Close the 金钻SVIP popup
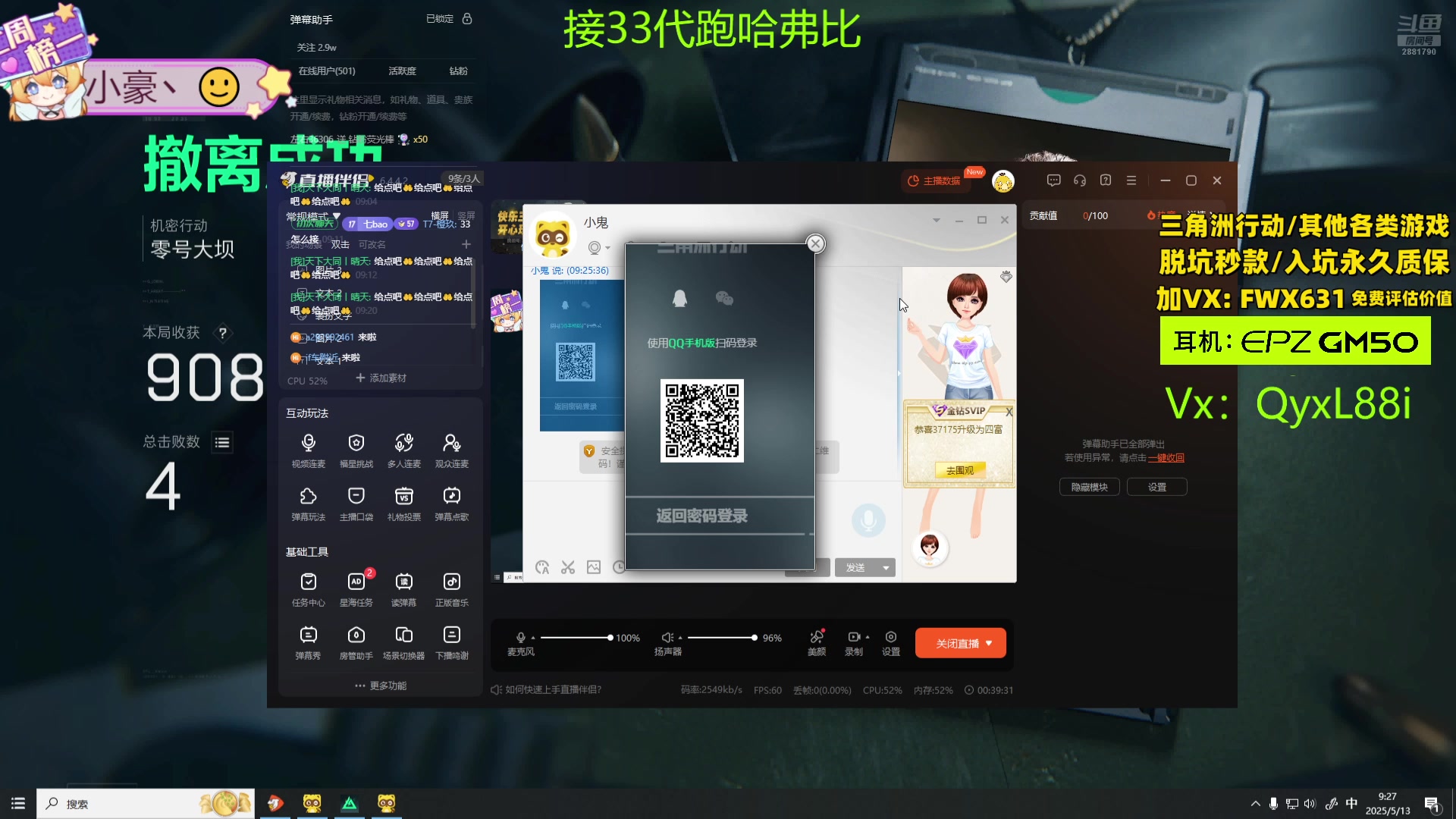 (1009, 412)
